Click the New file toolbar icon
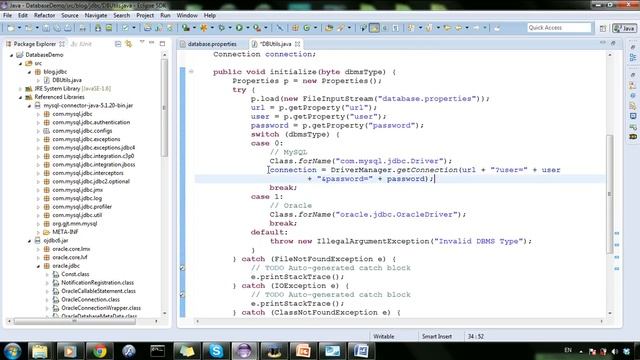 [11, 28]
